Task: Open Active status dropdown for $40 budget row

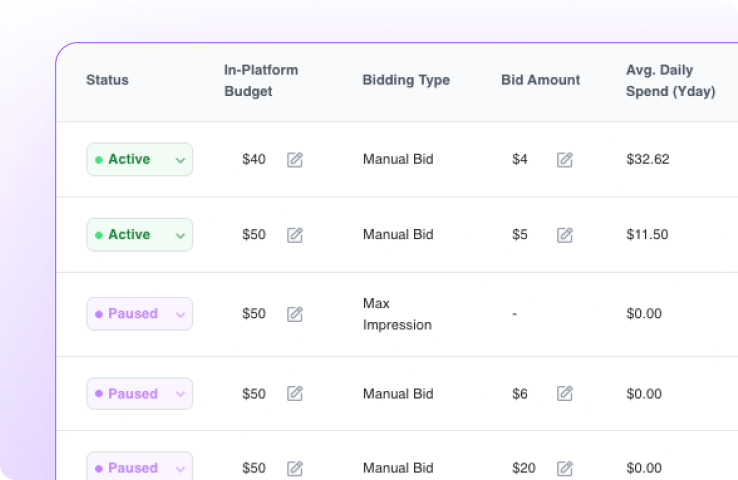Action: pyautogui.click(x=139, y=160)
